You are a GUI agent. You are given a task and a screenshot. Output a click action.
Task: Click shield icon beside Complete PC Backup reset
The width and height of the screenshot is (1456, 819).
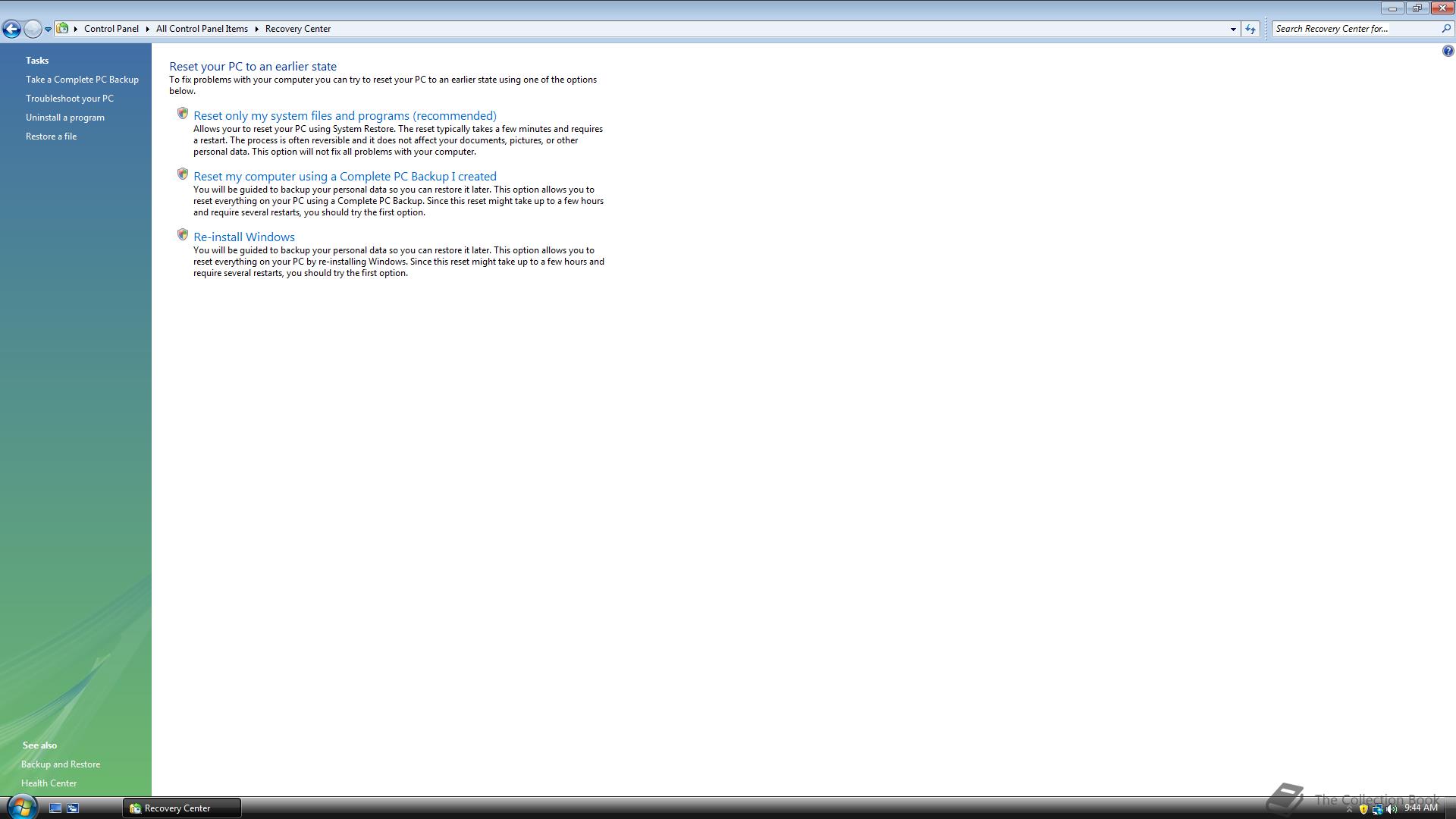182,174
